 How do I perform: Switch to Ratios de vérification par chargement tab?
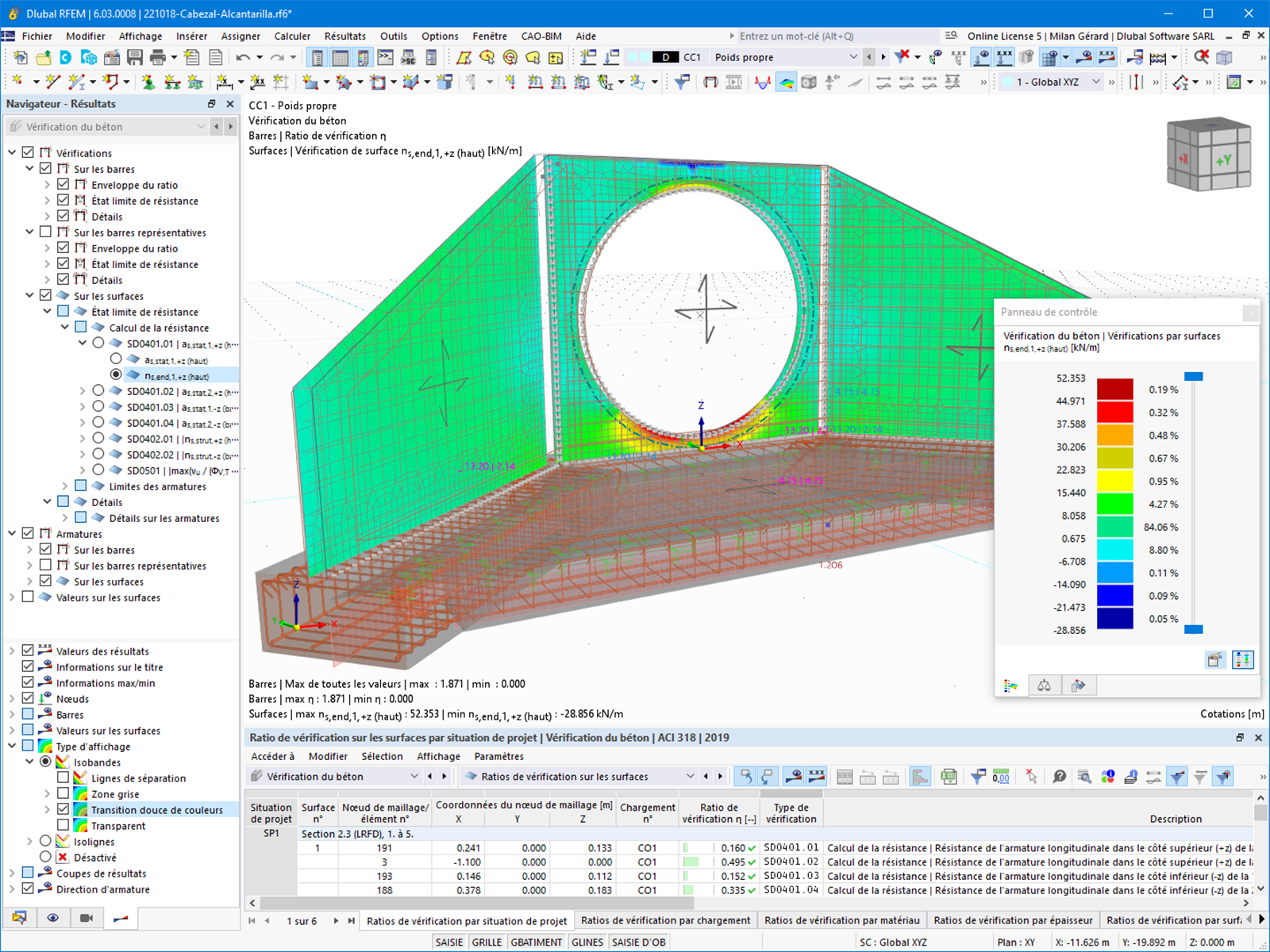[665, 920]
